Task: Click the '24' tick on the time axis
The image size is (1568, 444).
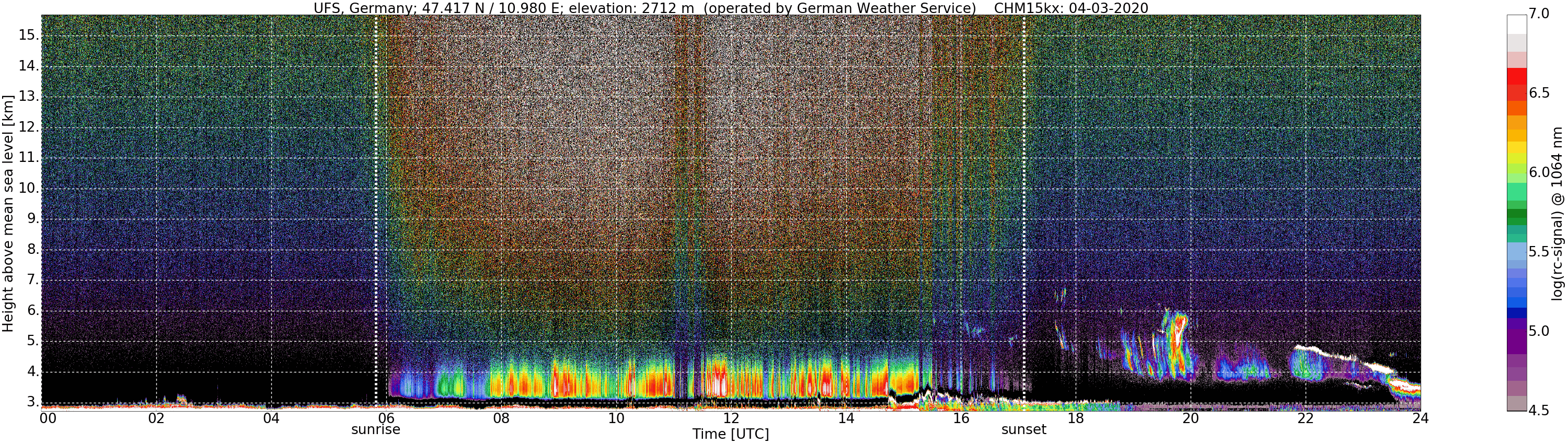Action: pyautogui.click(x=1420, y=418)
